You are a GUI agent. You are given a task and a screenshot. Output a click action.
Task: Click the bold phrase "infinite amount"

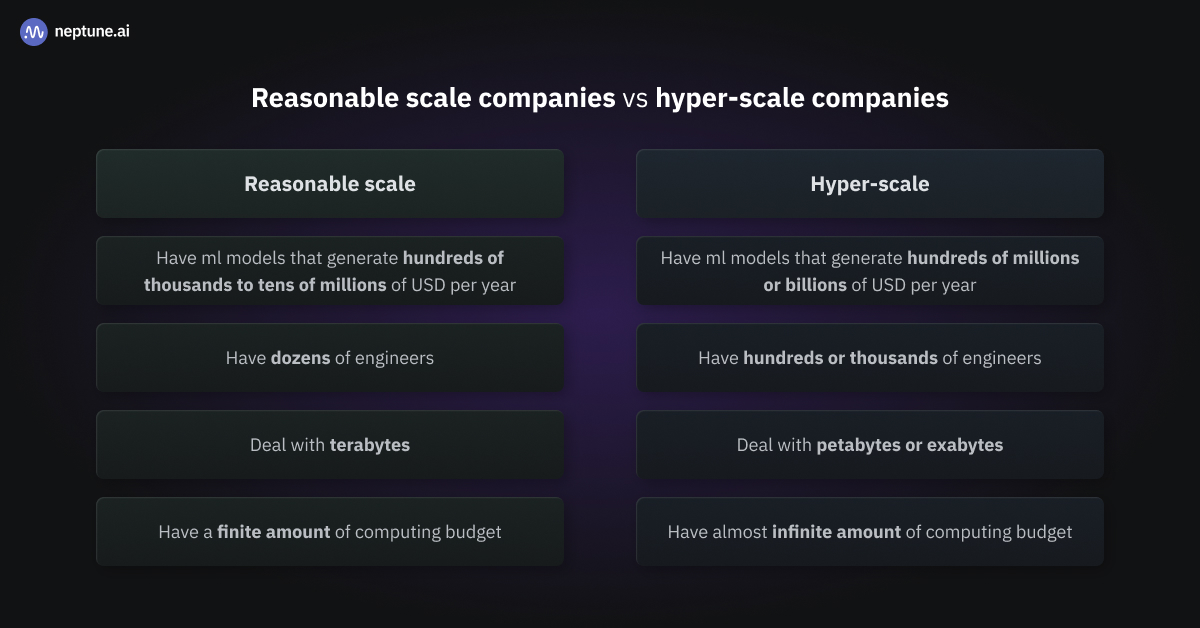(x=836, y=532)
